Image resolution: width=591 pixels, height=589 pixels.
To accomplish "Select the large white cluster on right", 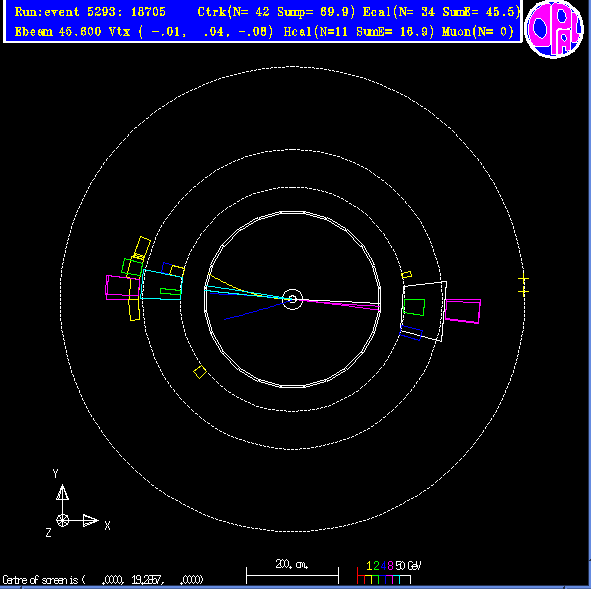I will click(x=423, y=311).
